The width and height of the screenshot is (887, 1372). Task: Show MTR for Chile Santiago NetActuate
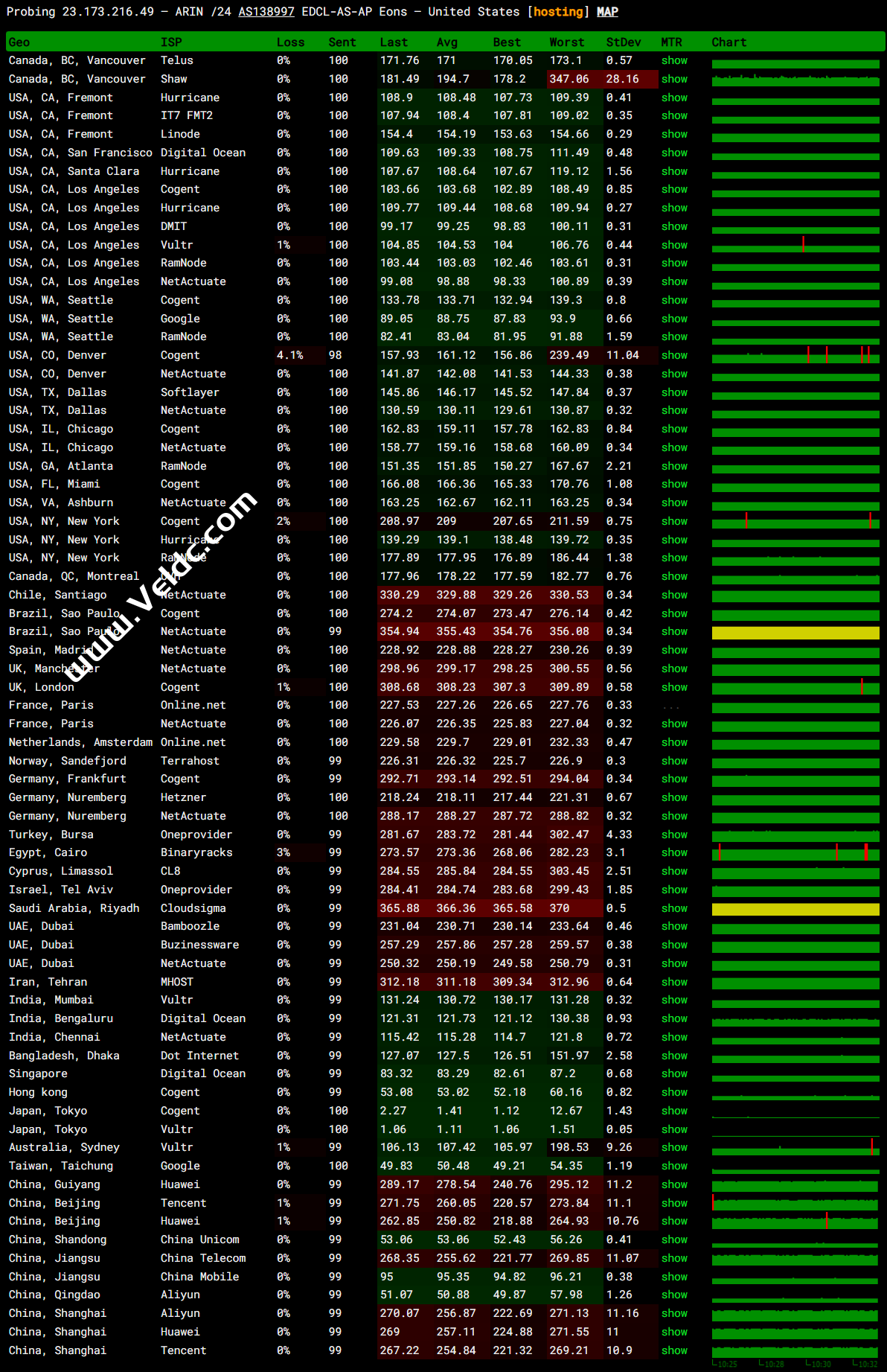pyautogui.click(x=674, y=595)
